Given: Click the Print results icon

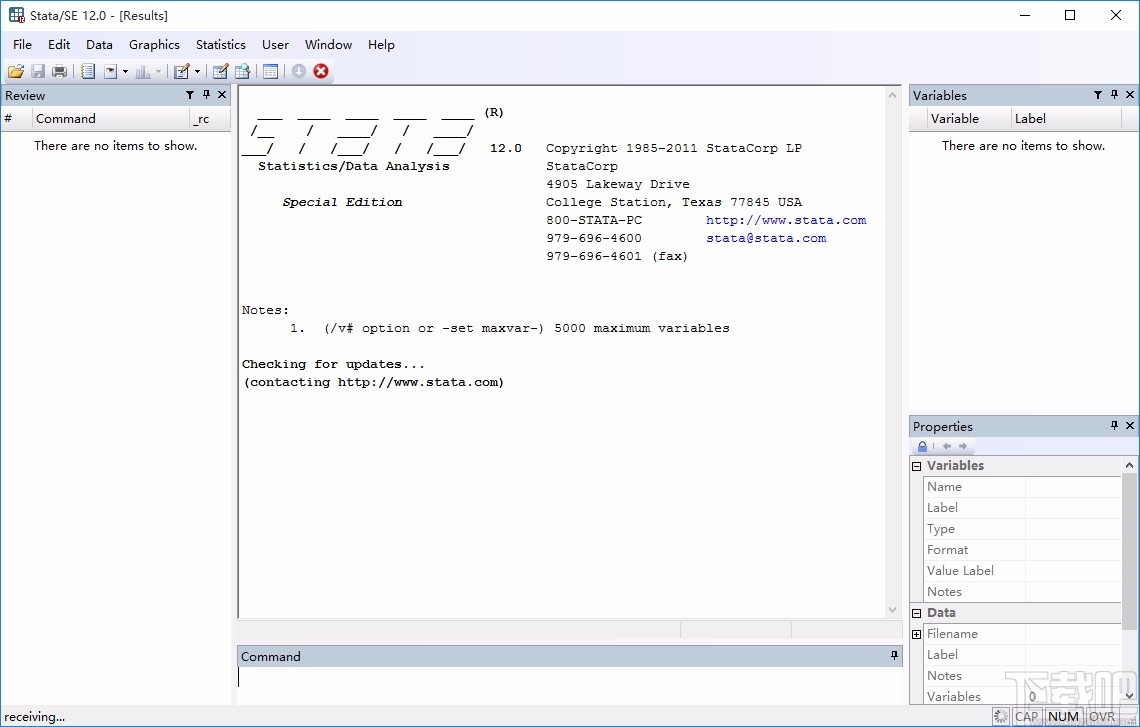Looking at the screenshot, I should click(x=60, y=71).
